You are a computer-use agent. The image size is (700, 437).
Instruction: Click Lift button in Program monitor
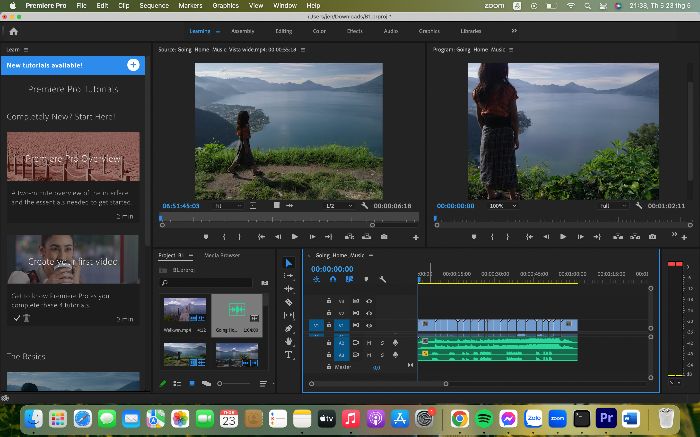(x=618, y=237)
